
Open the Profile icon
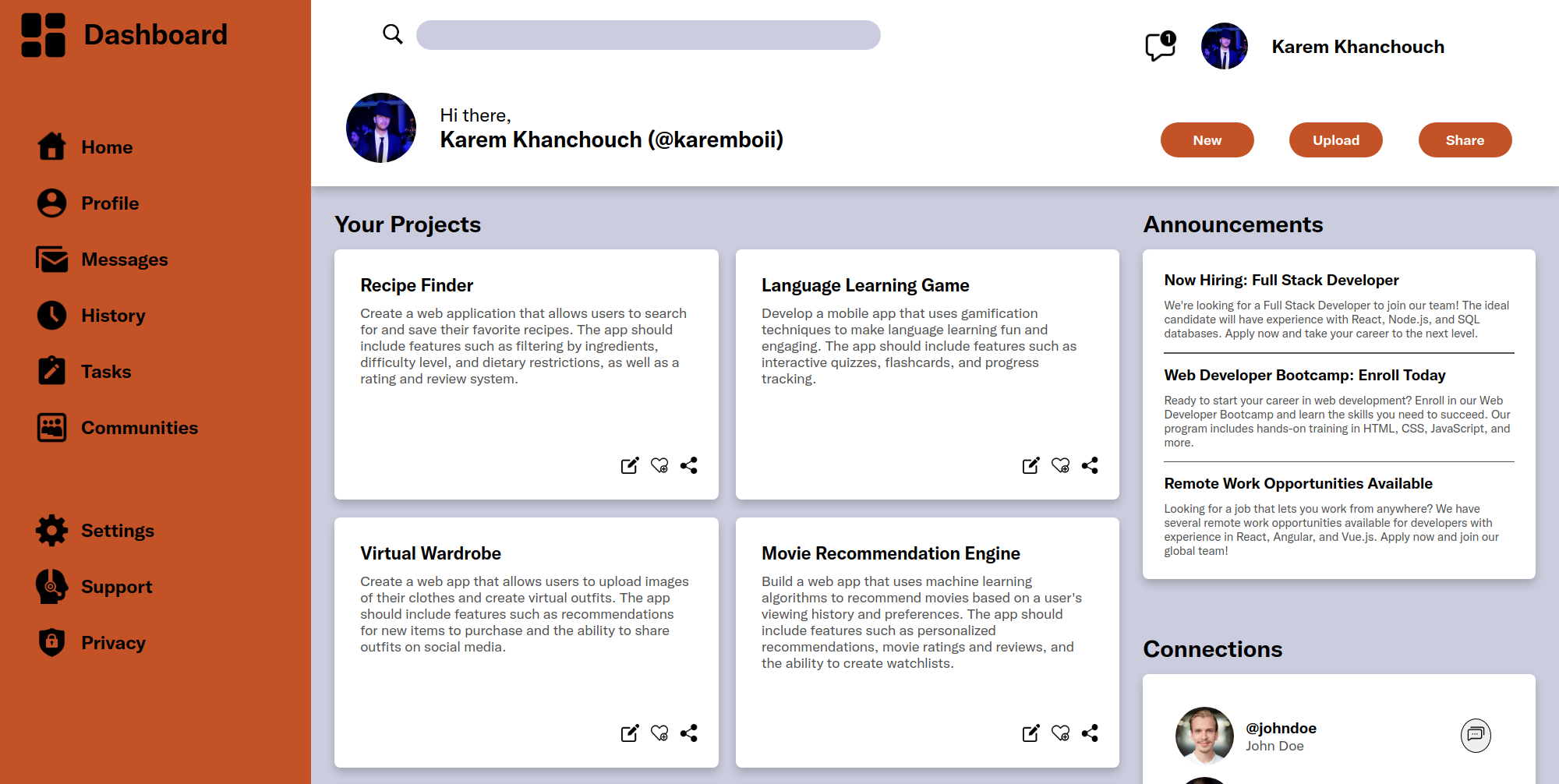51,203
